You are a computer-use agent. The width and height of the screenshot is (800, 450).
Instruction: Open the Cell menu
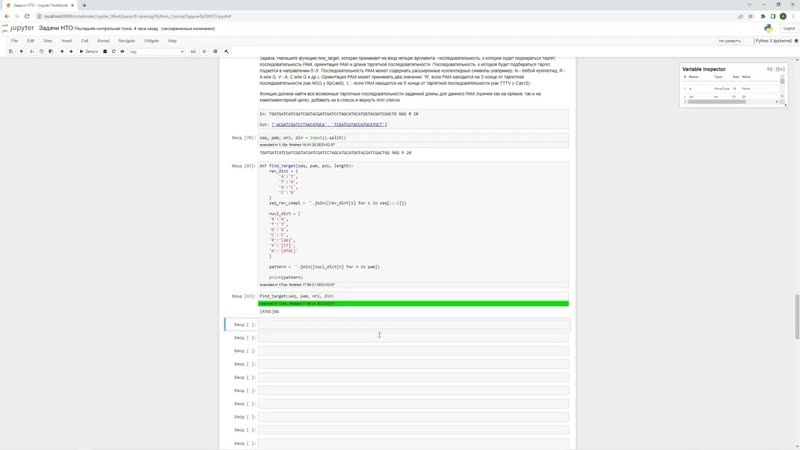(85, 41)
